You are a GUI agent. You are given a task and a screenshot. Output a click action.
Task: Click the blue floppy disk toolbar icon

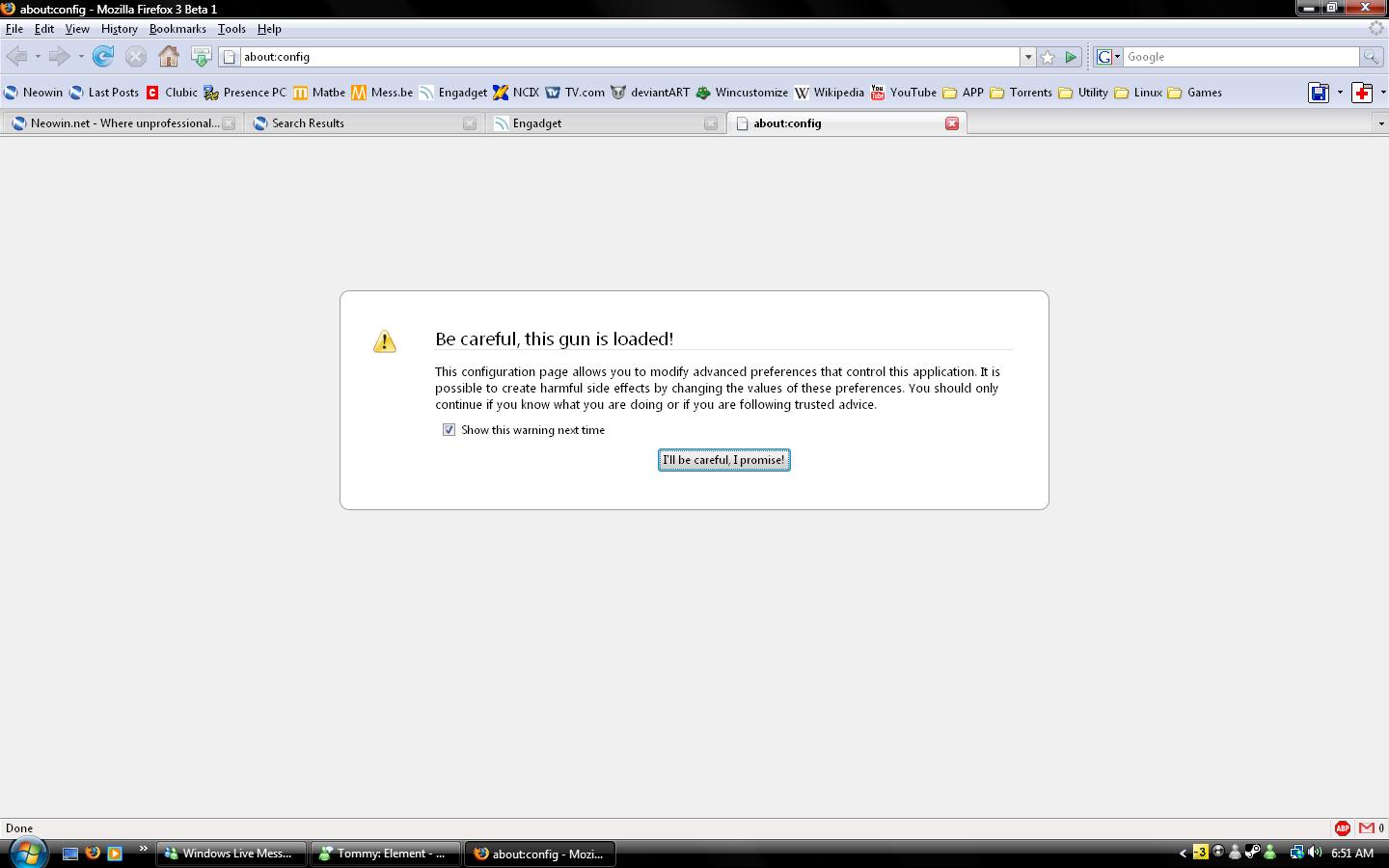pyautogui.click(x=1319, y=93)
